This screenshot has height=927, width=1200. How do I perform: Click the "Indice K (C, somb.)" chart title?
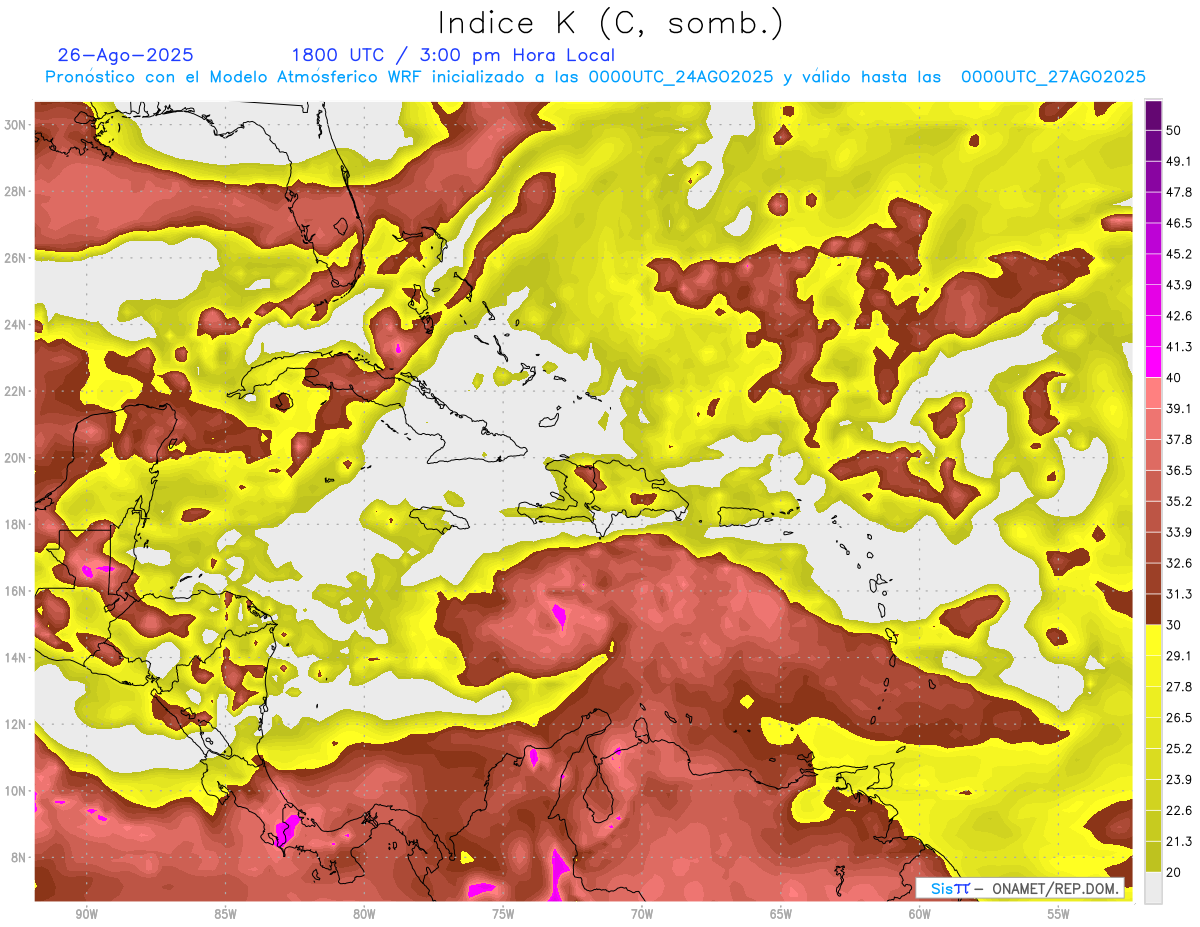(609, 25)
